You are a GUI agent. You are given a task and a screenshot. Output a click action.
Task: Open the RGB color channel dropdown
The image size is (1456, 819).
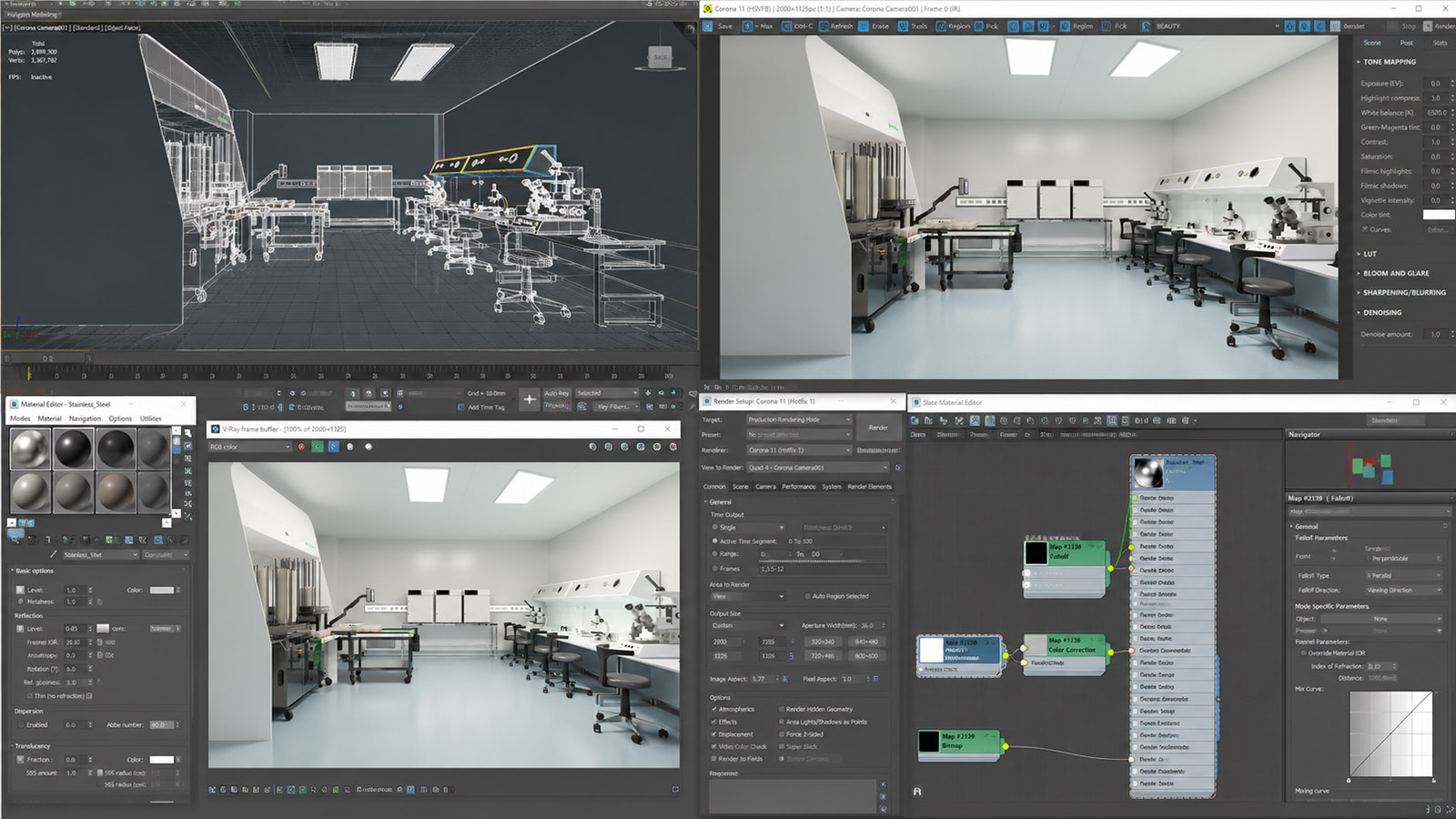click(249, 447)
